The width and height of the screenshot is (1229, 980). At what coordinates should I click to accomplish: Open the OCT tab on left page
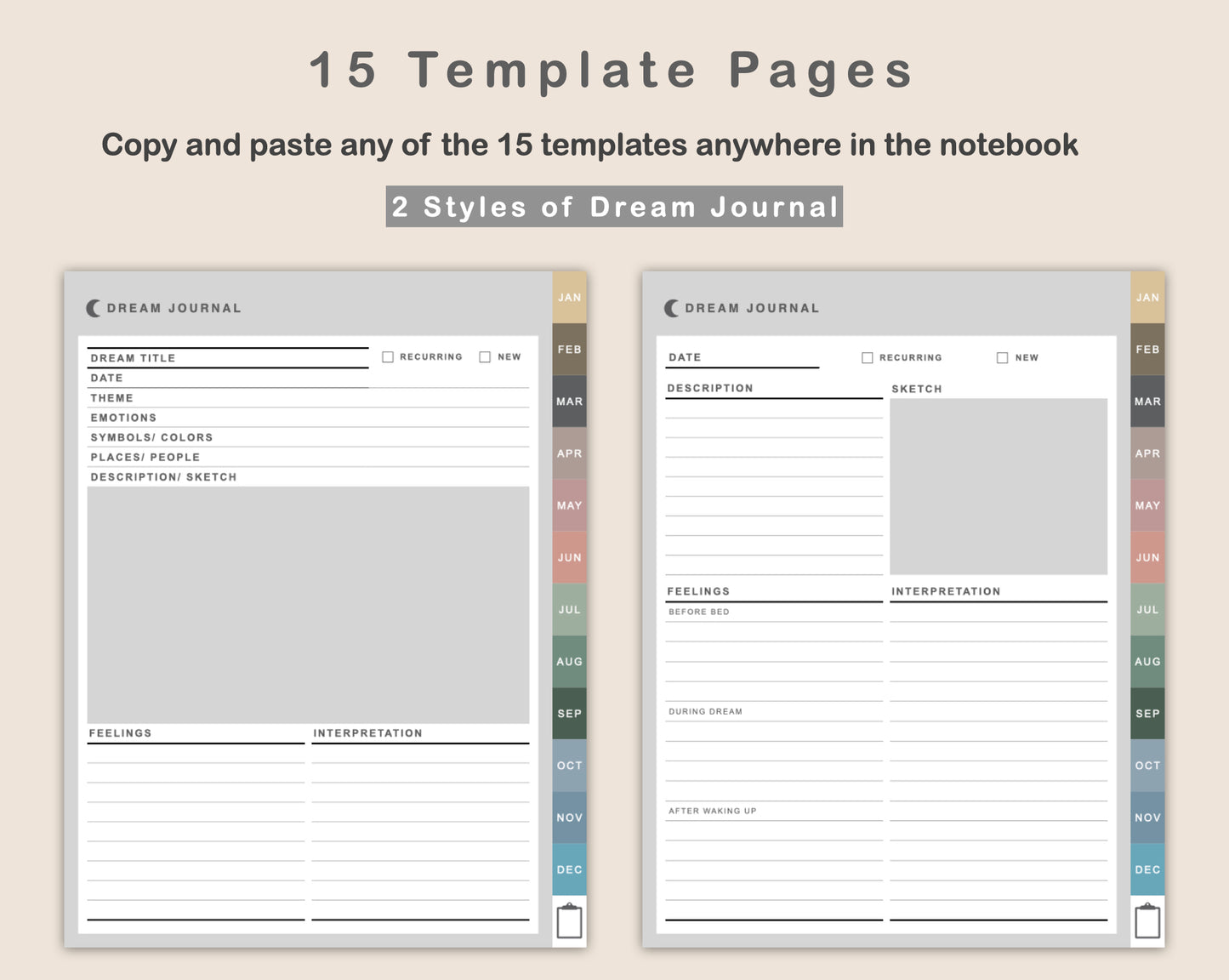point(569,766)
